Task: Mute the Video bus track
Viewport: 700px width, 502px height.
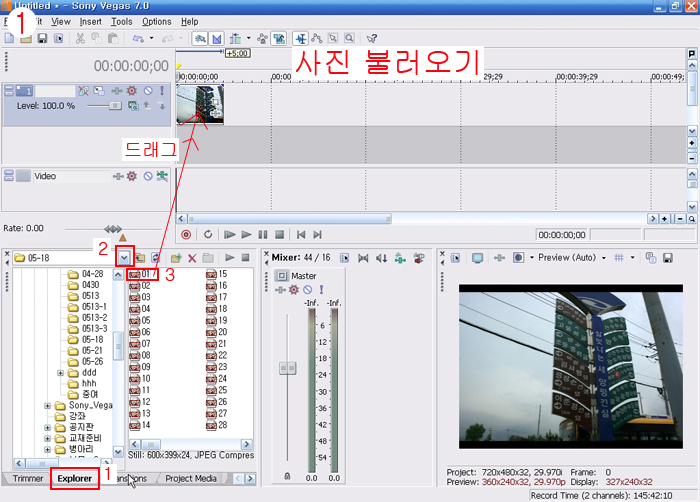Action: click(148, 176)
